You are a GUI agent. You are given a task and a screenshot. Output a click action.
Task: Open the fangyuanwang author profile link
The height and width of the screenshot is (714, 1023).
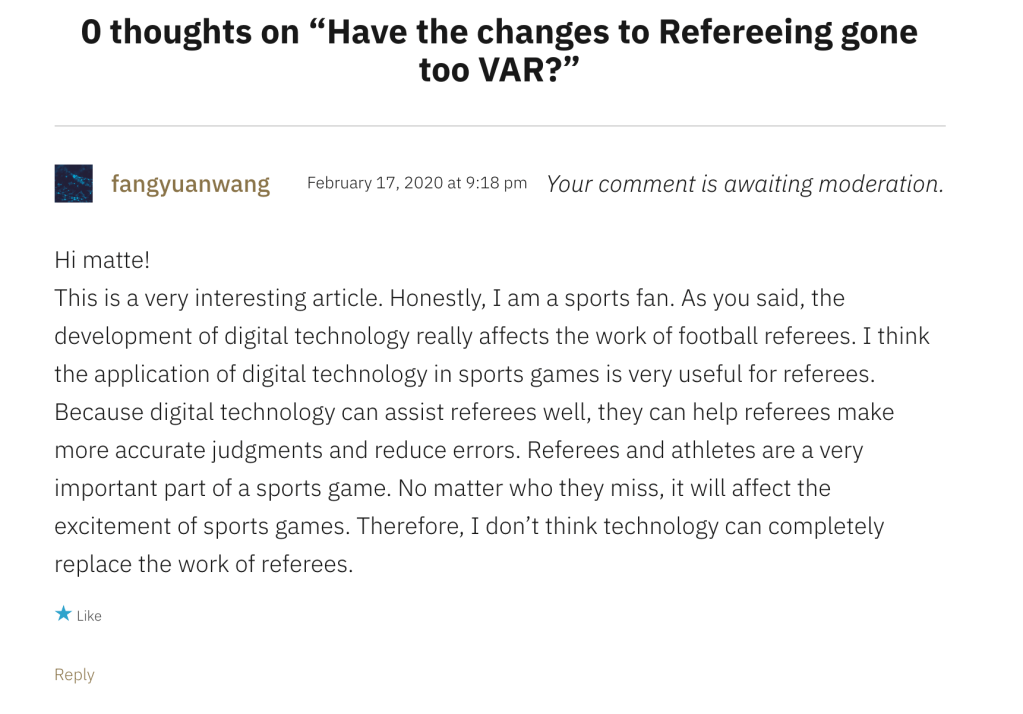(x=190, y=184)
